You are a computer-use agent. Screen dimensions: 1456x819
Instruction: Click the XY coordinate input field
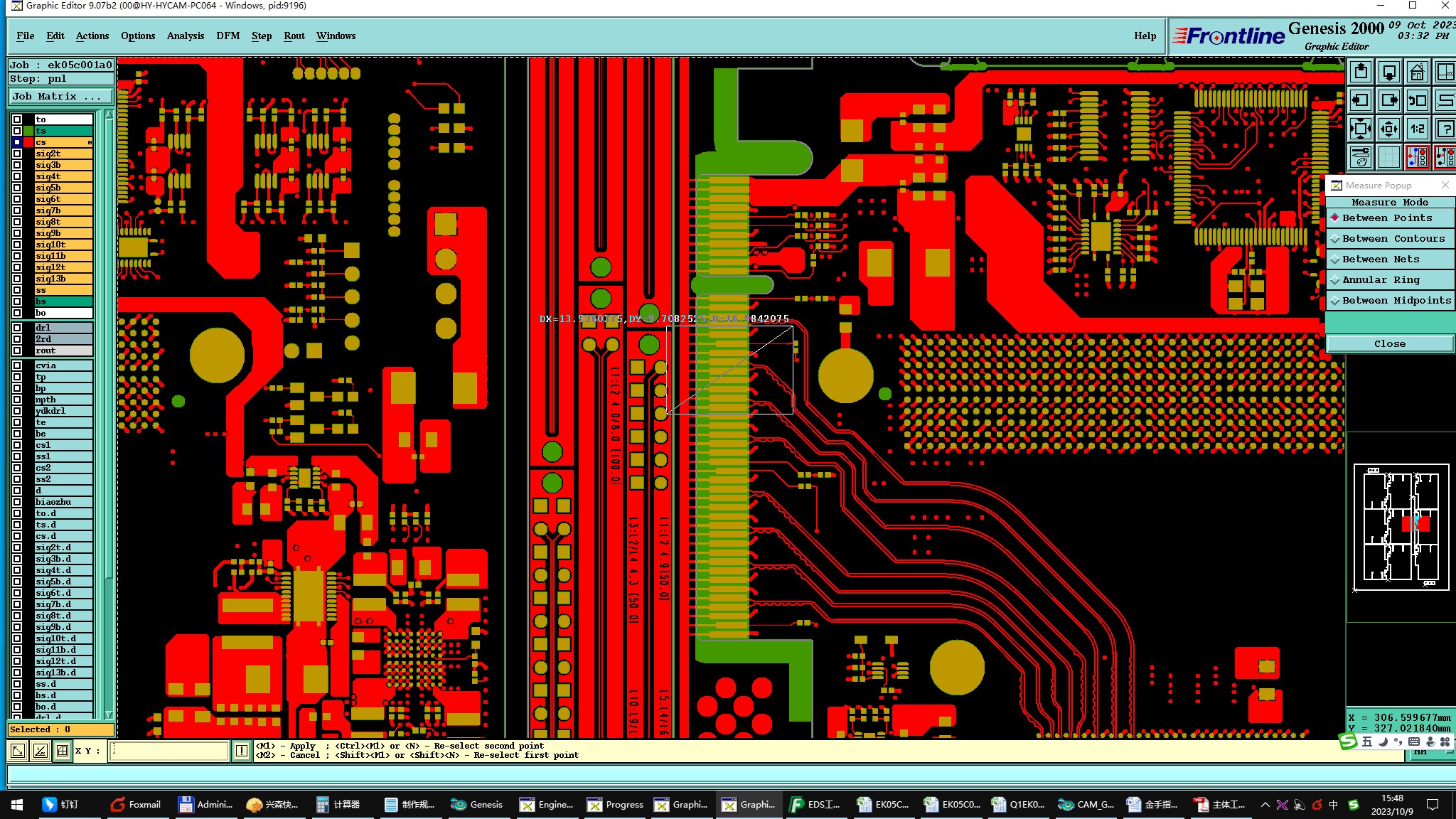169,750
